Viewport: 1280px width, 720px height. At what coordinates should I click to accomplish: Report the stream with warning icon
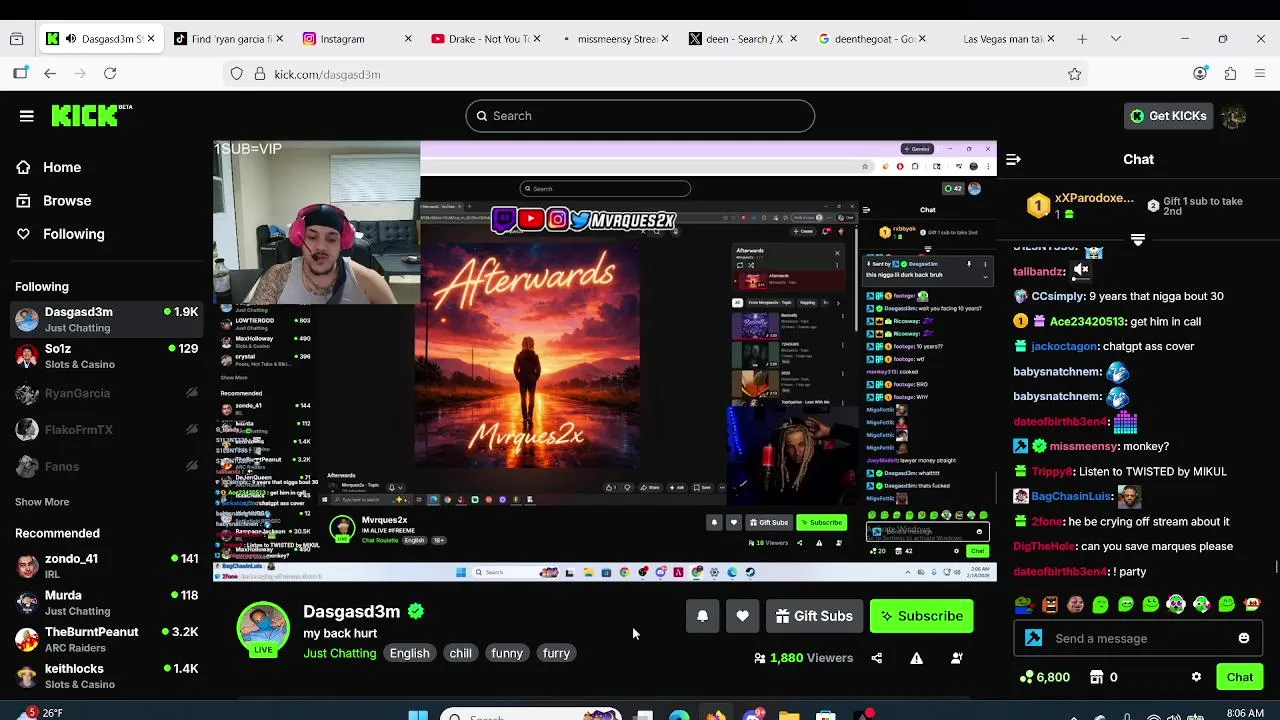pos(916,658)
